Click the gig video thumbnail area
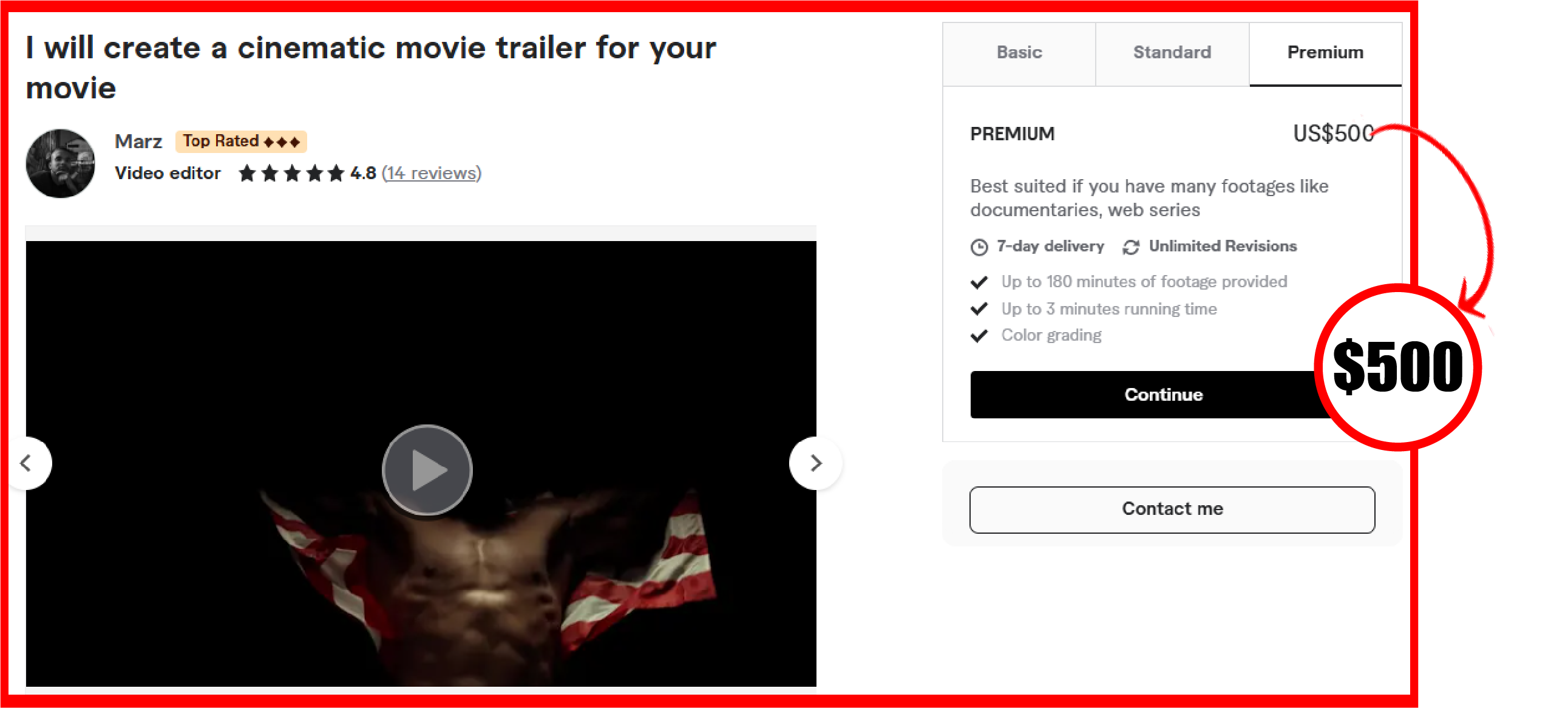 [x=421, y=463]
